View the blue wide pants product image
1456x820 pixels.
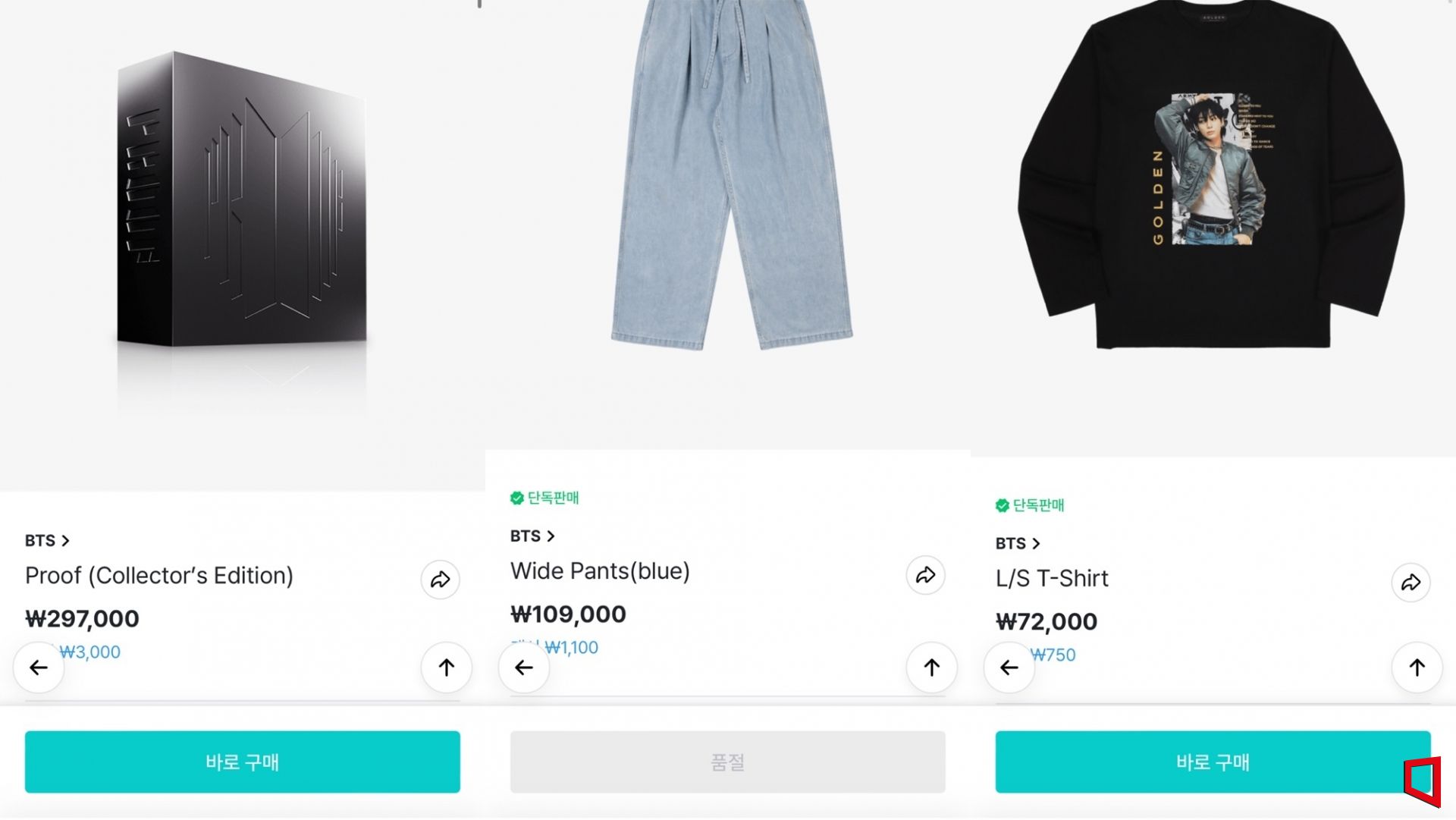pyautogui.click(x=731, y=174)
